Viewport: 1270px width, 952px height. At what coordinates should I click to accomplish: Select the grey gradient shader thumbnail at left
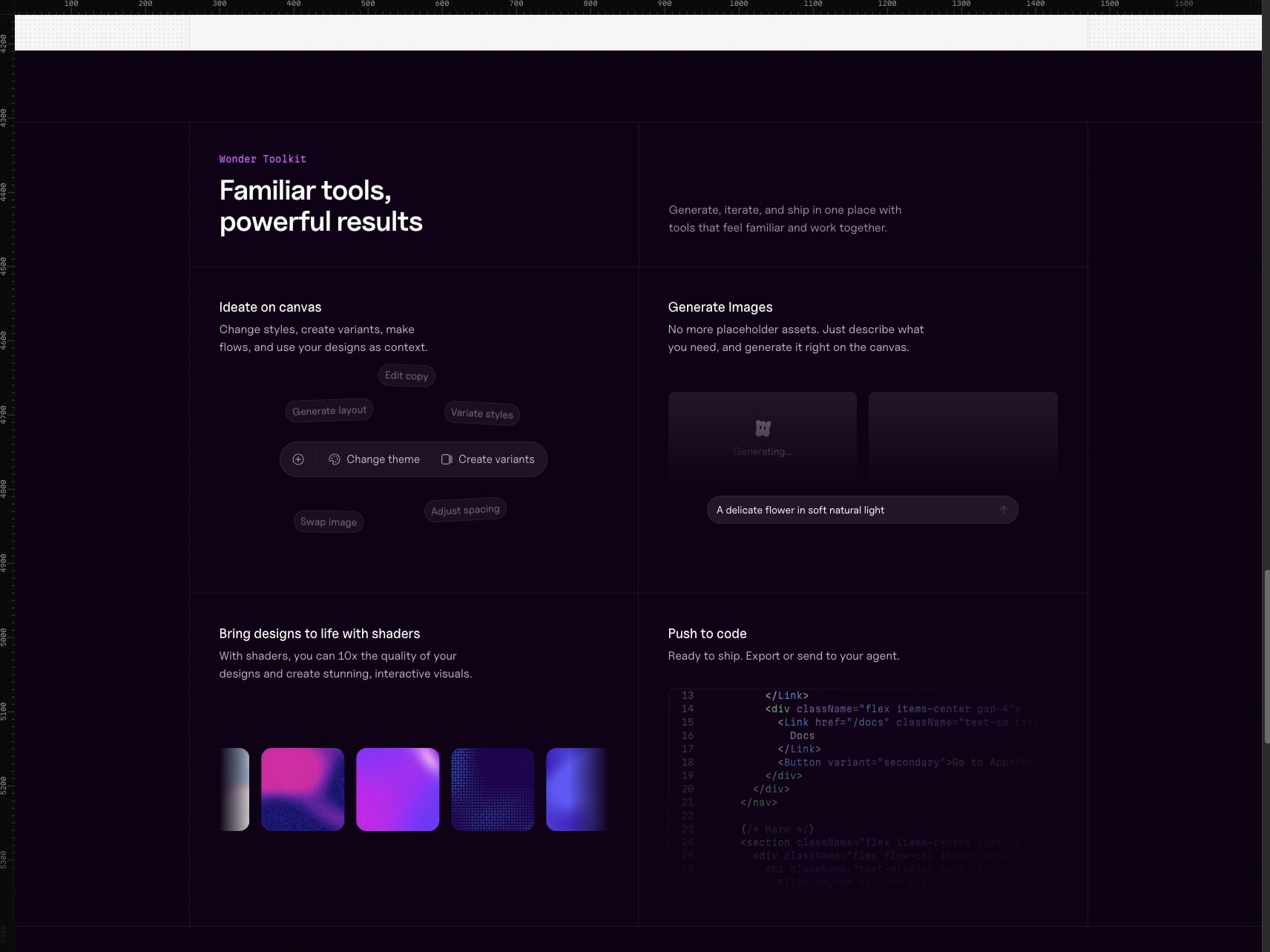click(234, 789)
